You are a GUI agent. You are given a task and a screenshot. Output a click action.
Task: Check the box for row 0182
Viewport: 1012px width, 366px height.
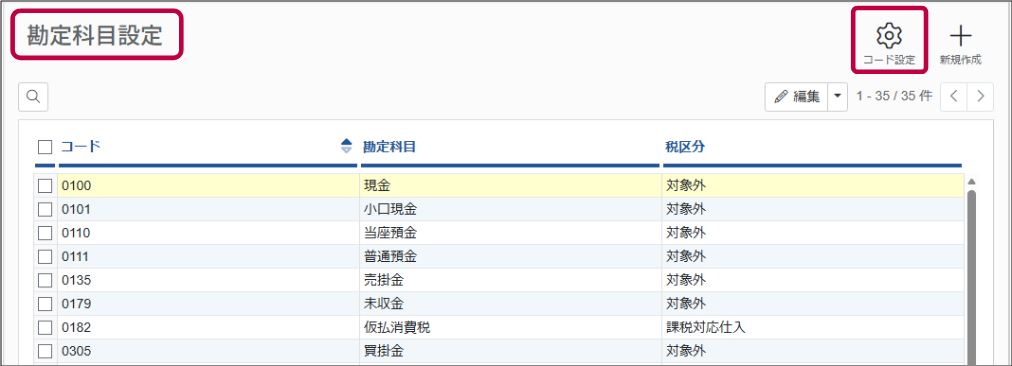45,327
